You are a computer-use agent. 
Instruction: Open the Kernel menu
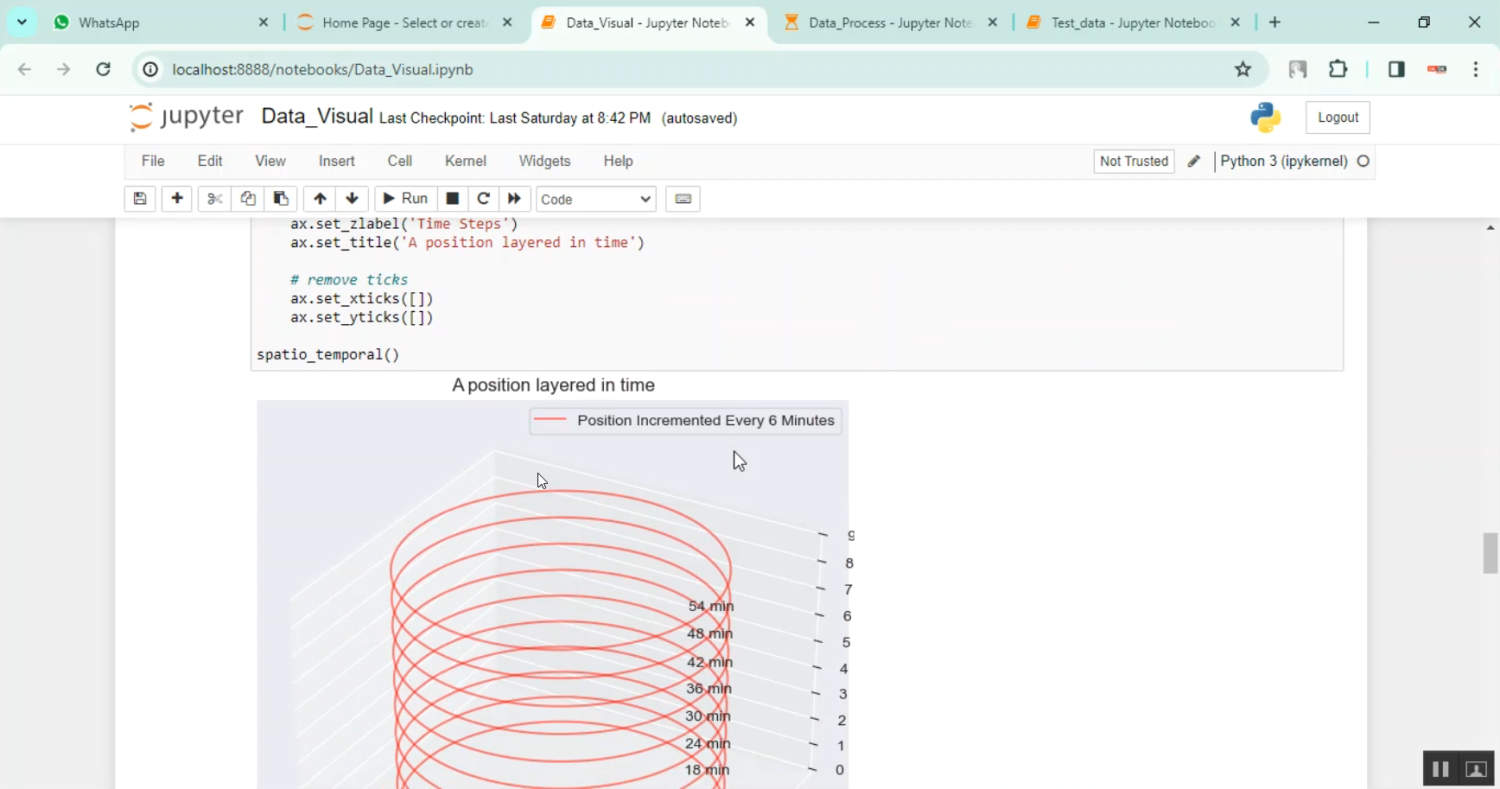pos(465,161)
